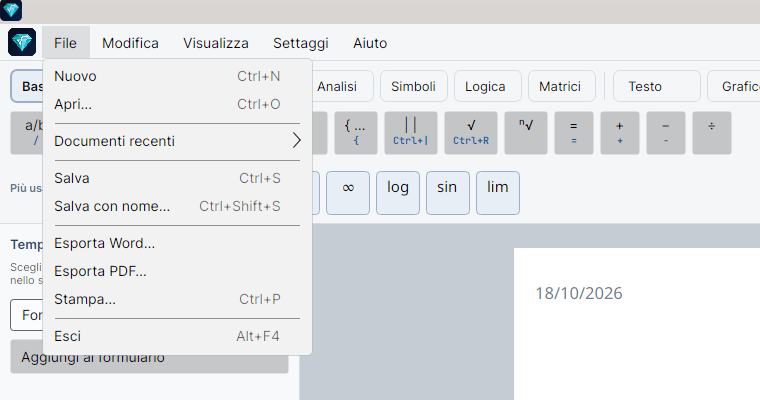Click the Aggiungi al formulario button

149,362
